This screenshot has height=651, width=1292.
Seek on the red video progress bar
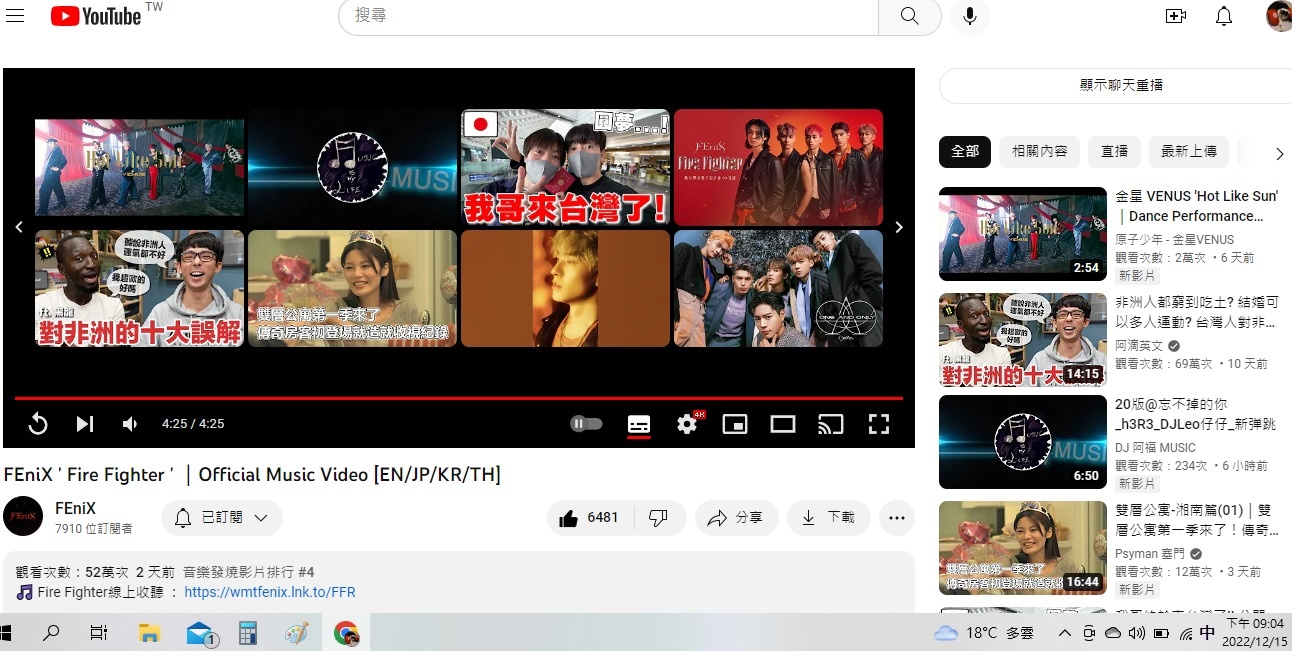459,398
